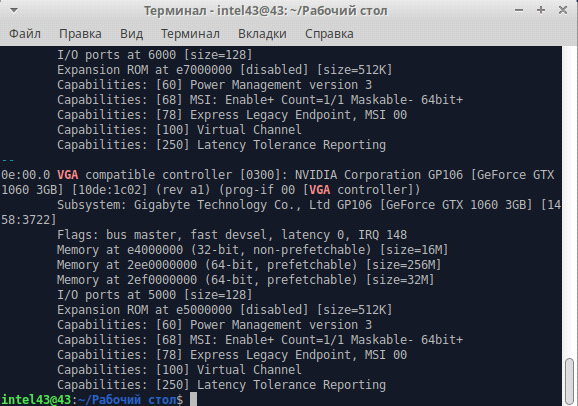Image resolution: width=578 pixels, height=406 pixels.
Task: Open the Справка menu
Action: [329, 34]
